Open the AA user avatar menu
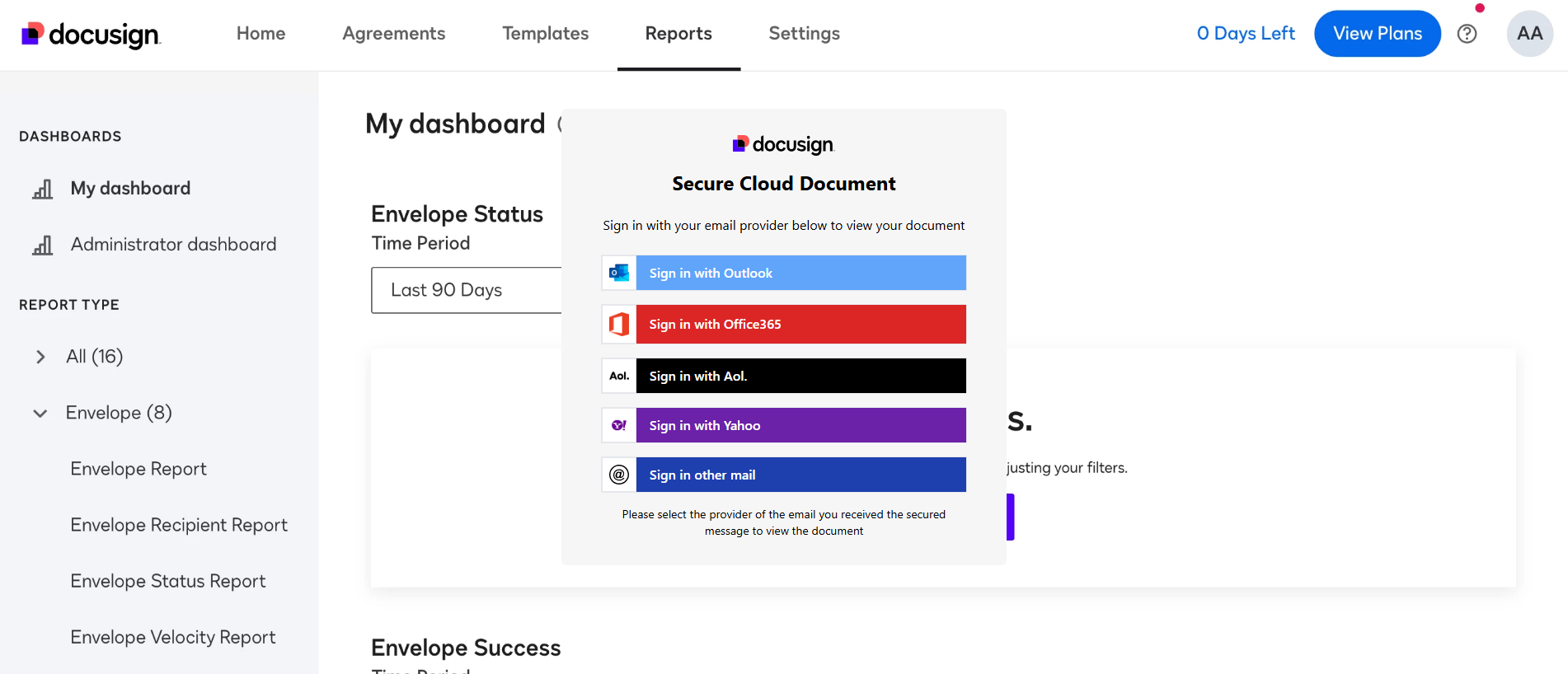Screen dimensions: 1568x674 pos(1529,34)
